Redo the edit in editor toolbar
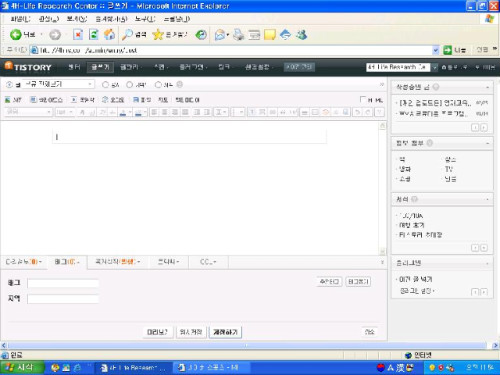This screenshot has width=500, height=375. click(x=367, y=112)
